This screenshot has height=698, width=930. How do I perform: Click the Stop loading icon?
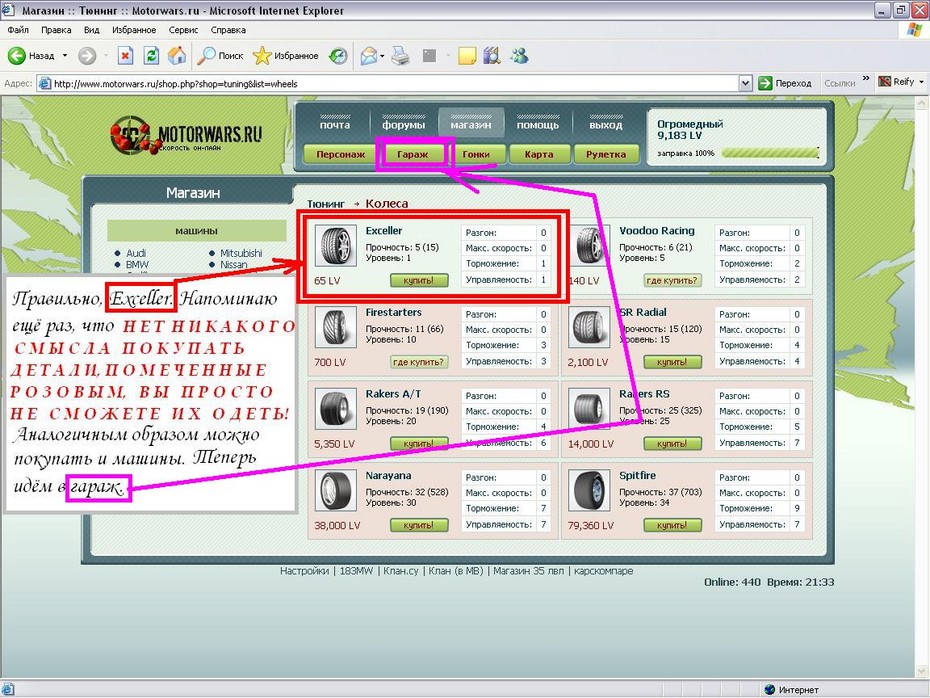125,56
